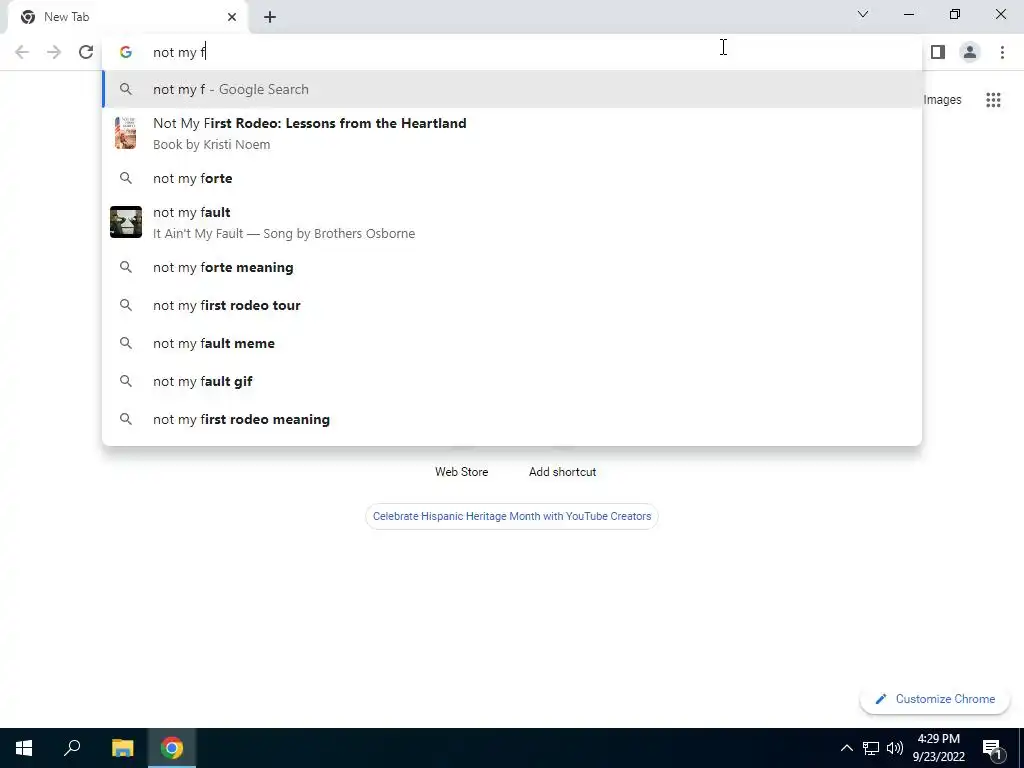
Task: Select 'not my f - Google Search' suggestion
Action: click(x=512, y=89)
